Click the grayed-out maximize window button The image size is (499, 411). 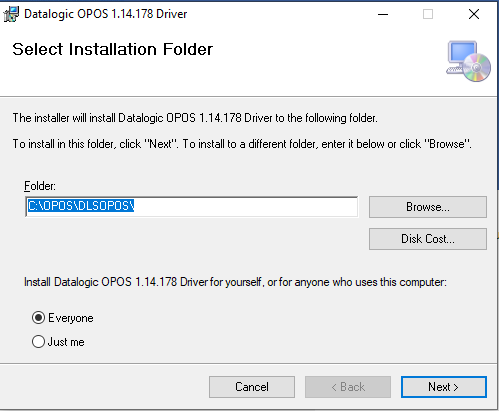[428, 14]
